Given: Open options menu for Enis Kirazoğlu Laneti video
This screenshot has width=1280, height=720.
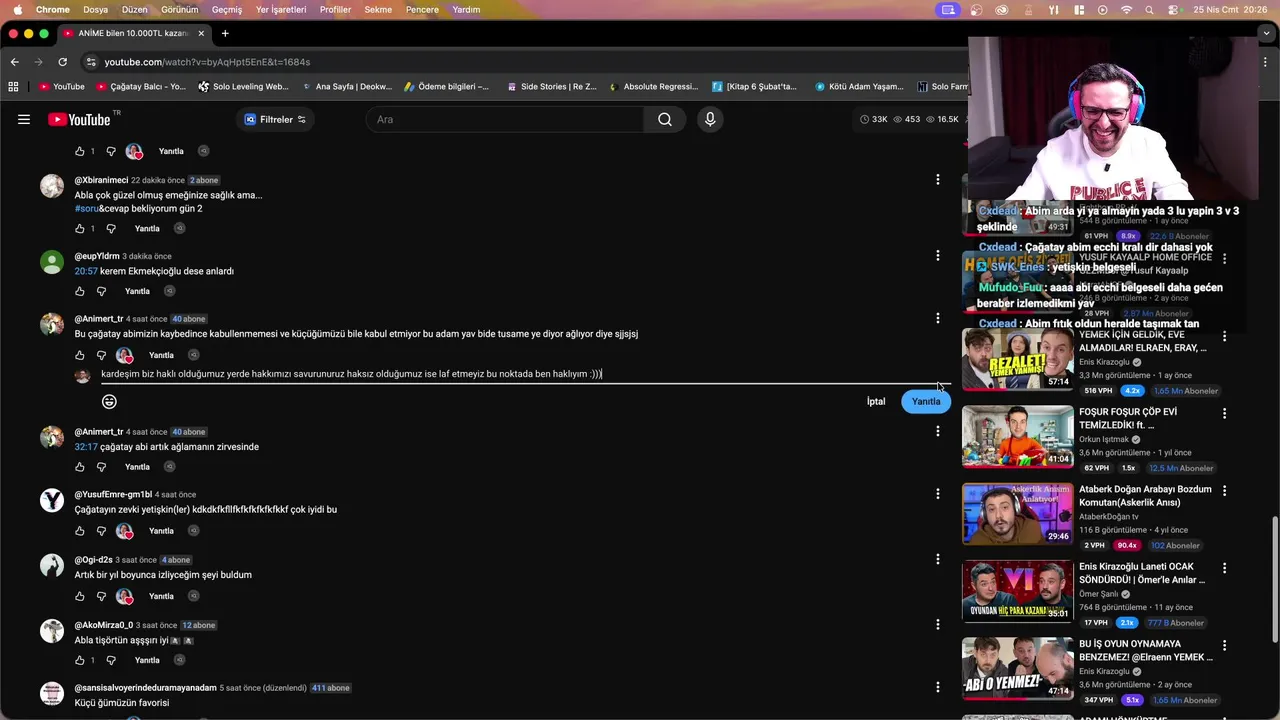Looking at the screenshot, I should pyautogui.click(x=1224, y=568).
